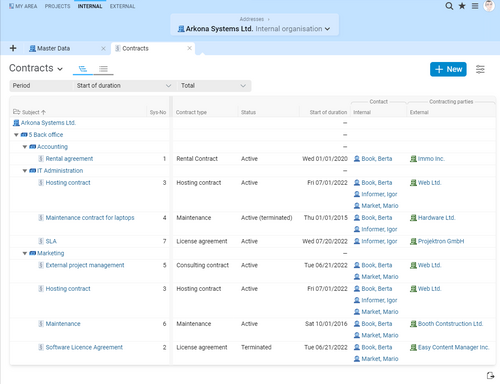Viewport: 500px width, 384px height.
Task: Click the Contract type column header
Action: [191, 112]
